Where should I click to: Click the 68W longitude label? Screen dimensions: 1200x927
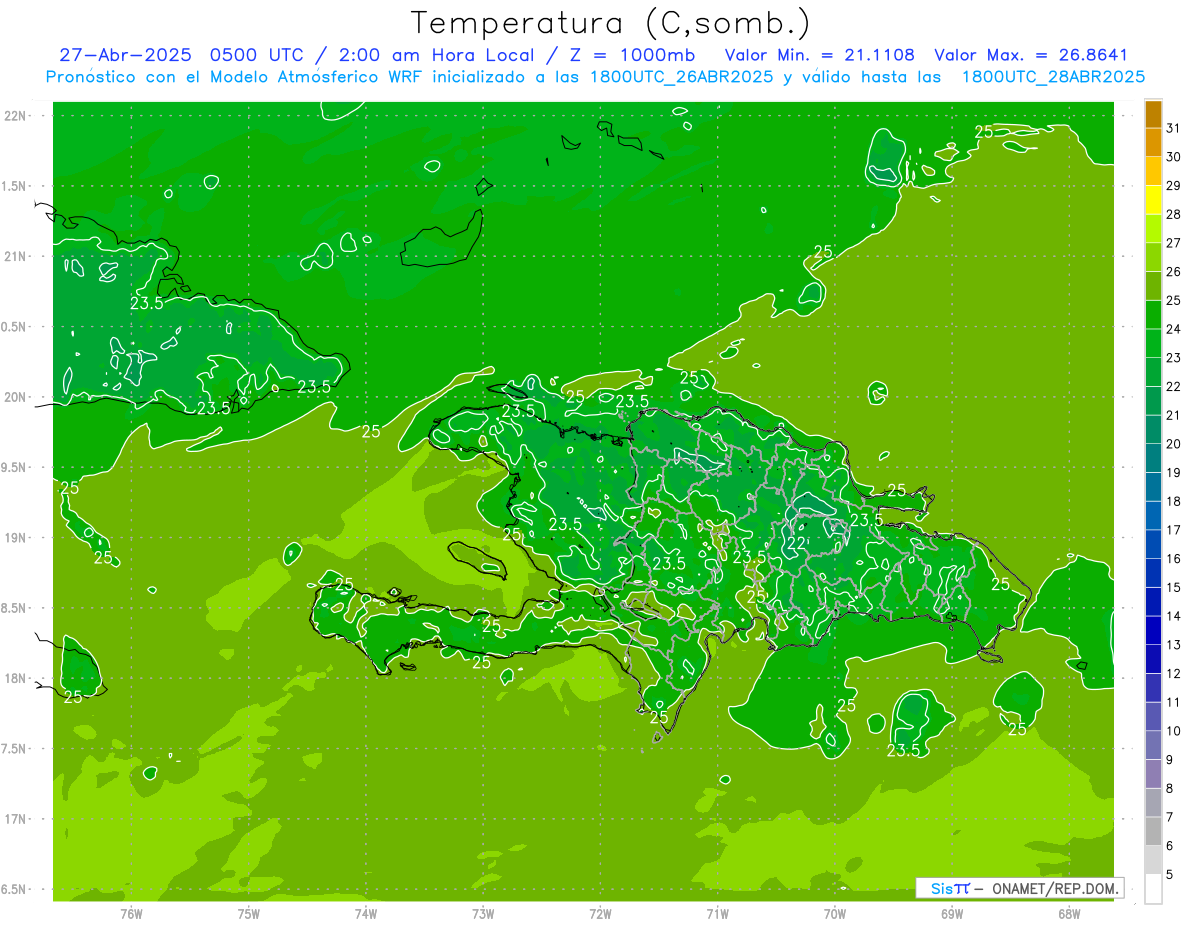tap(1069, 913)
